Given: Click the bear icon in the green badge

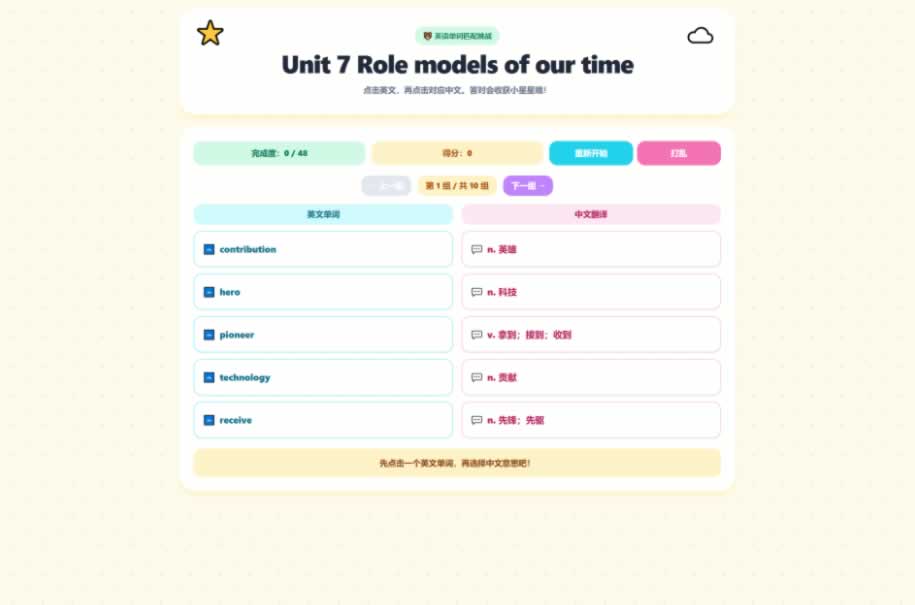Looking at the screenshot, I should coord(427,36).
